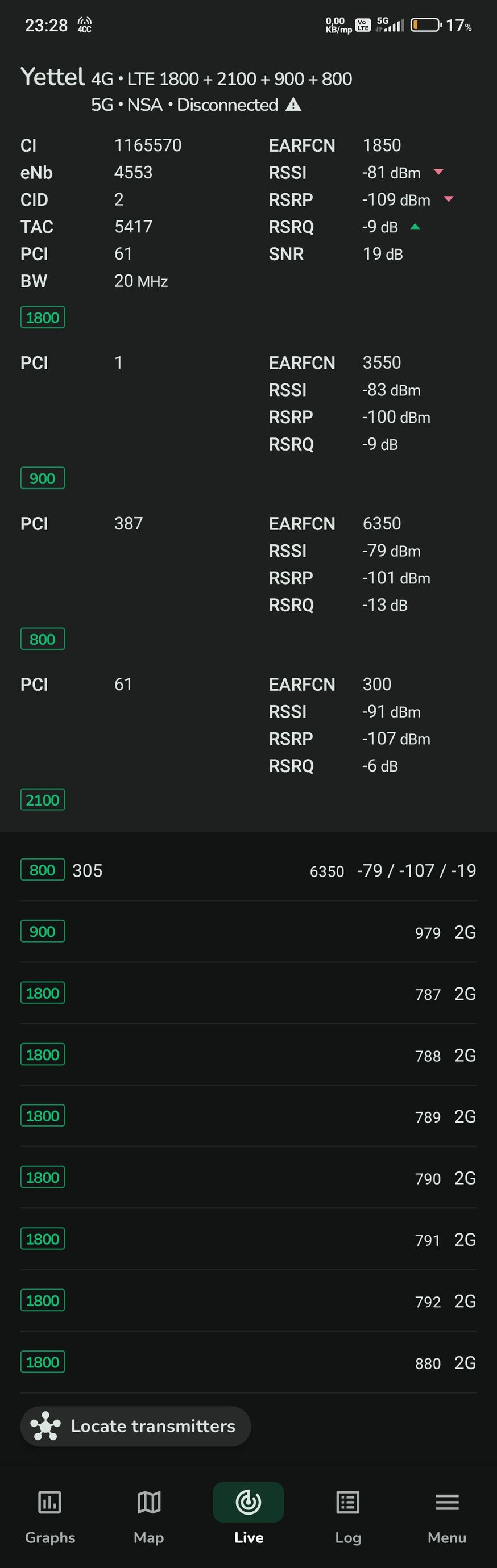Select the neighbor cell row with PCI 305
The image size is (497, 1568).
pyautogui.click(x=248, y=870)
